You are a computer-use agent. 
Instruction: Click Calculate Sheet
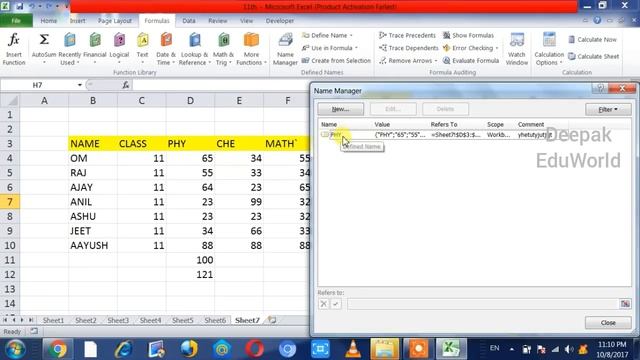[593, 56]
